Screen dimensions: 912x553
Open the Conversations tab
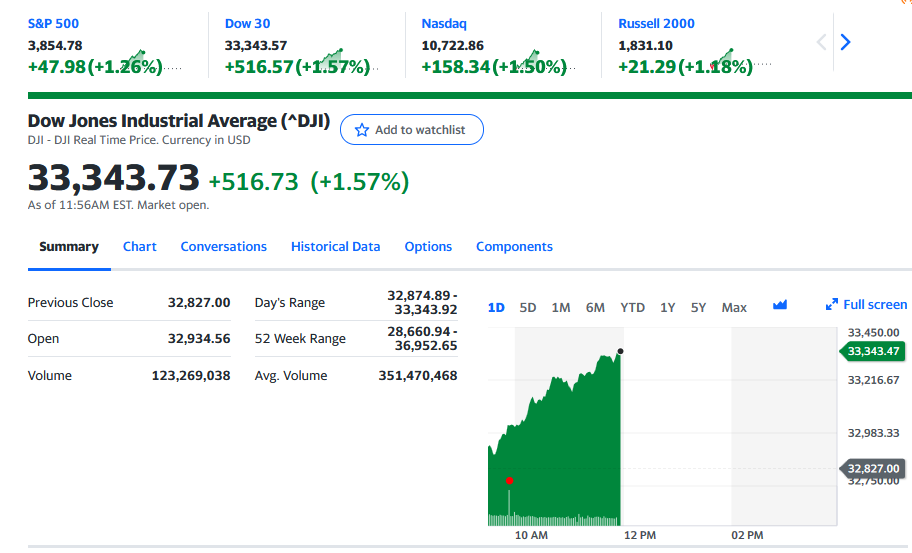point(223,247)
